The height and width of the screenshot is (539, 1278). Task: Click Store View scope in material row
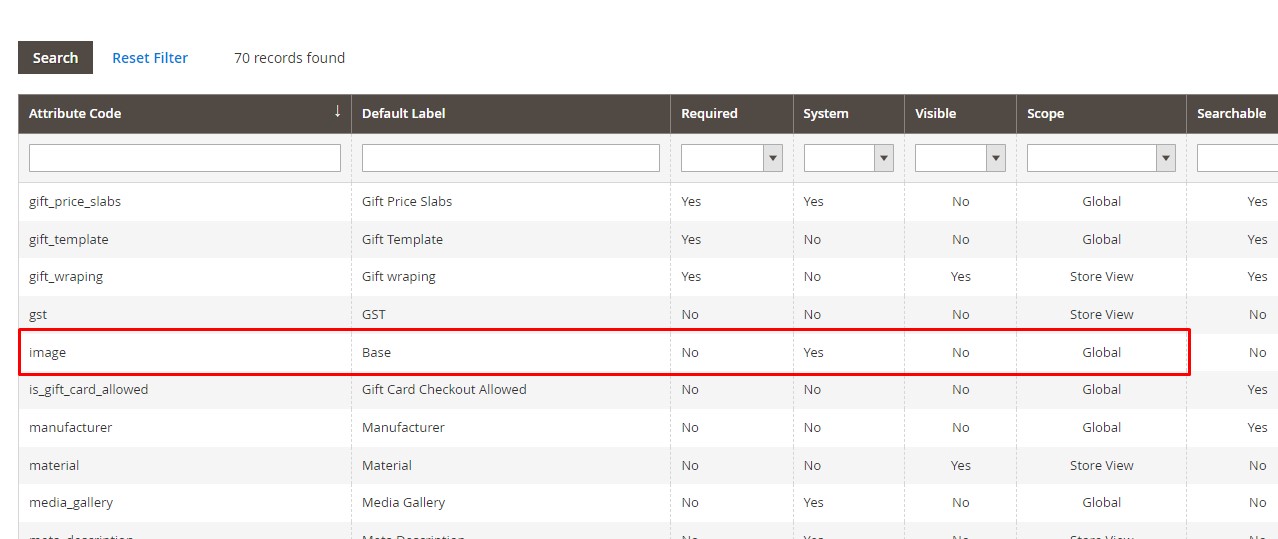(1101, 465)
